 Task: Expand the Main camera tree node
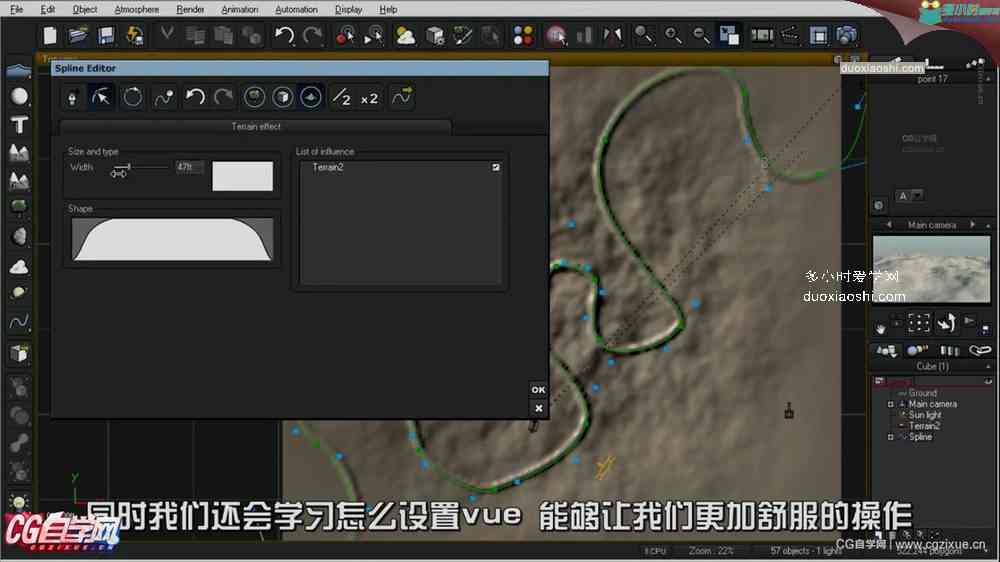[890, 404]
